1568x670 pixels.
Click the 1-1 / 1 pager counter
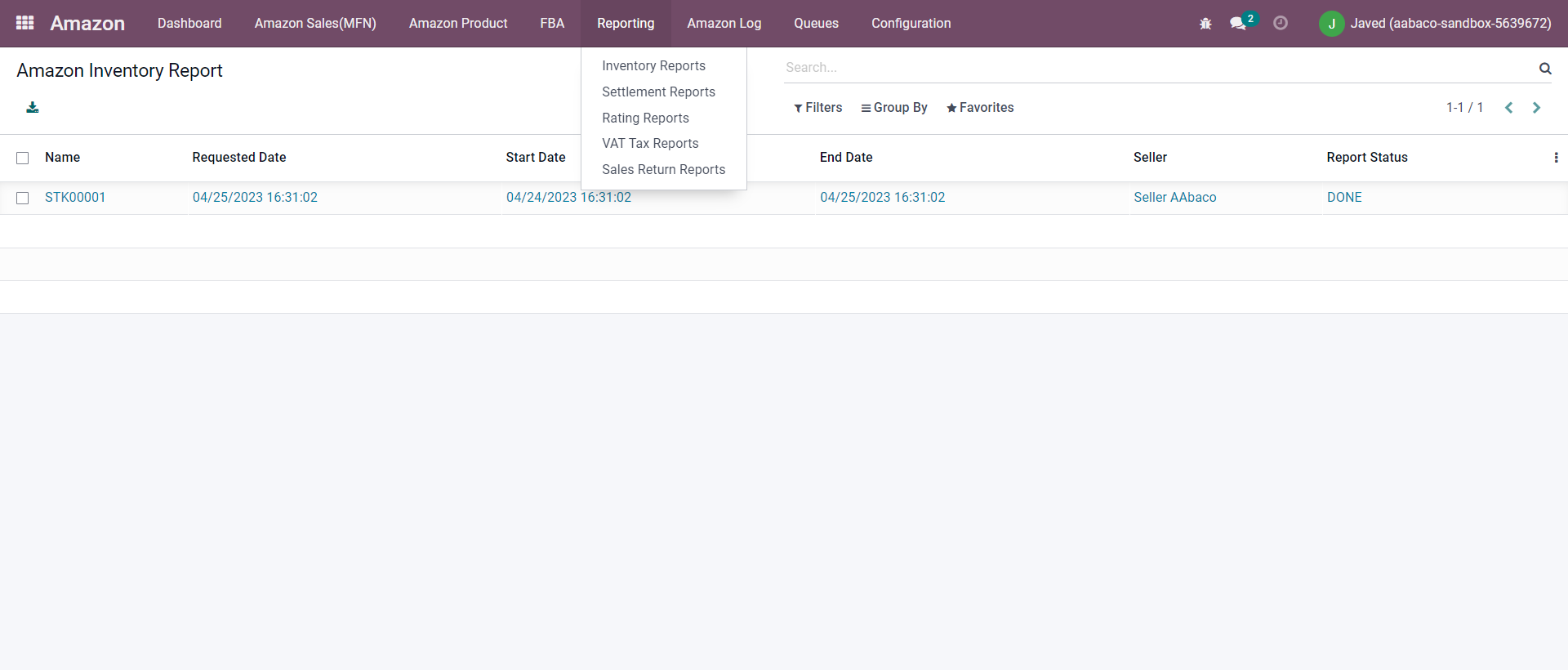(x=1464, y=108)
